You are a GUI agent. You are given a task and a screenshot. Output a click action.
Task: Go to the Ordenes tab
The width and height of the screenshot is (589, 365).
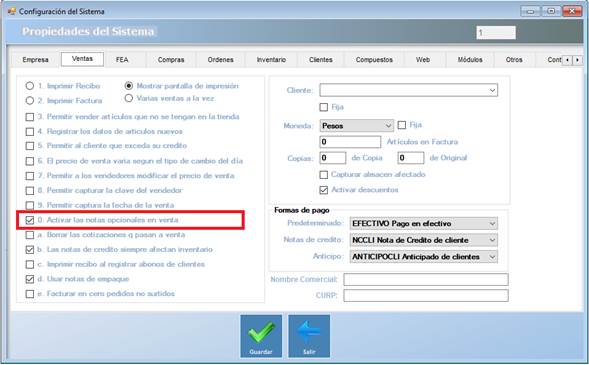pyautogui.click(x=220, y=60)
